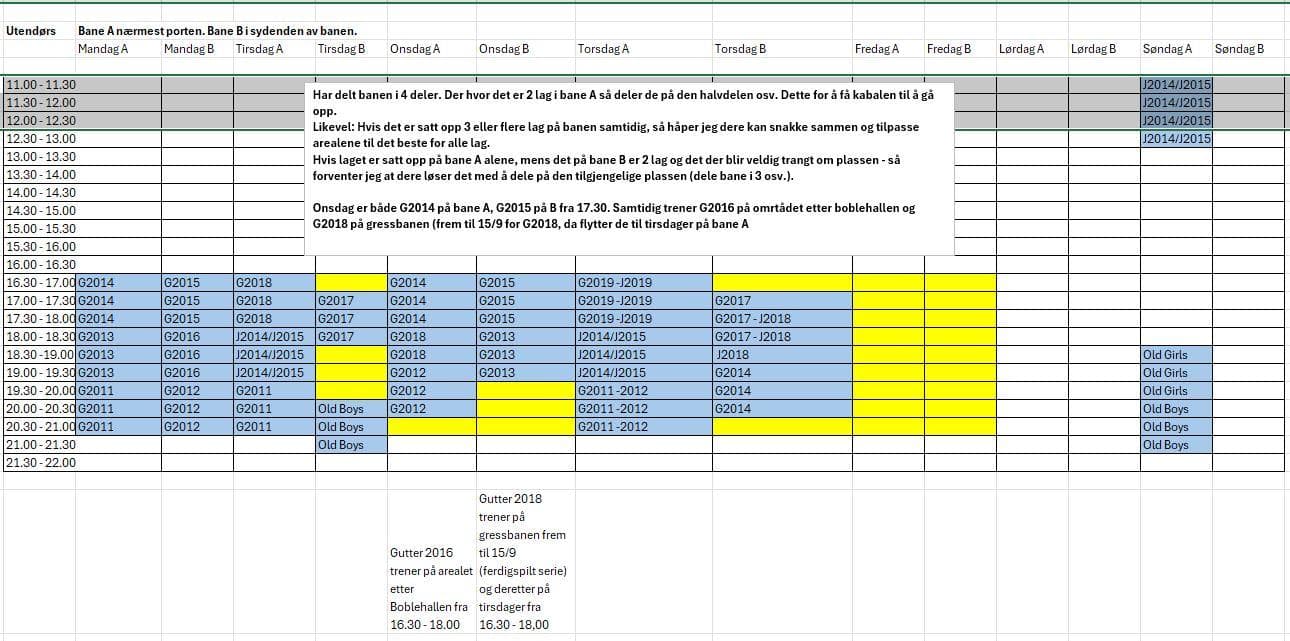Click G2012 in Mandag B at 19.30 - 20.00
This screenshot has height=641, width=1290.
(197, 391)
